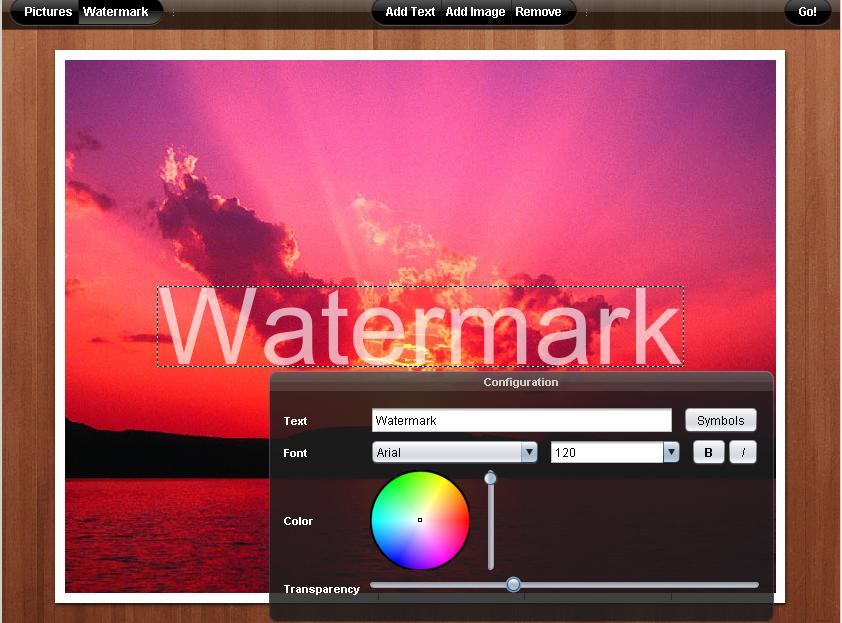Adjust the Transparency slider handle
The image size is (842, 623).
(513, 583)
